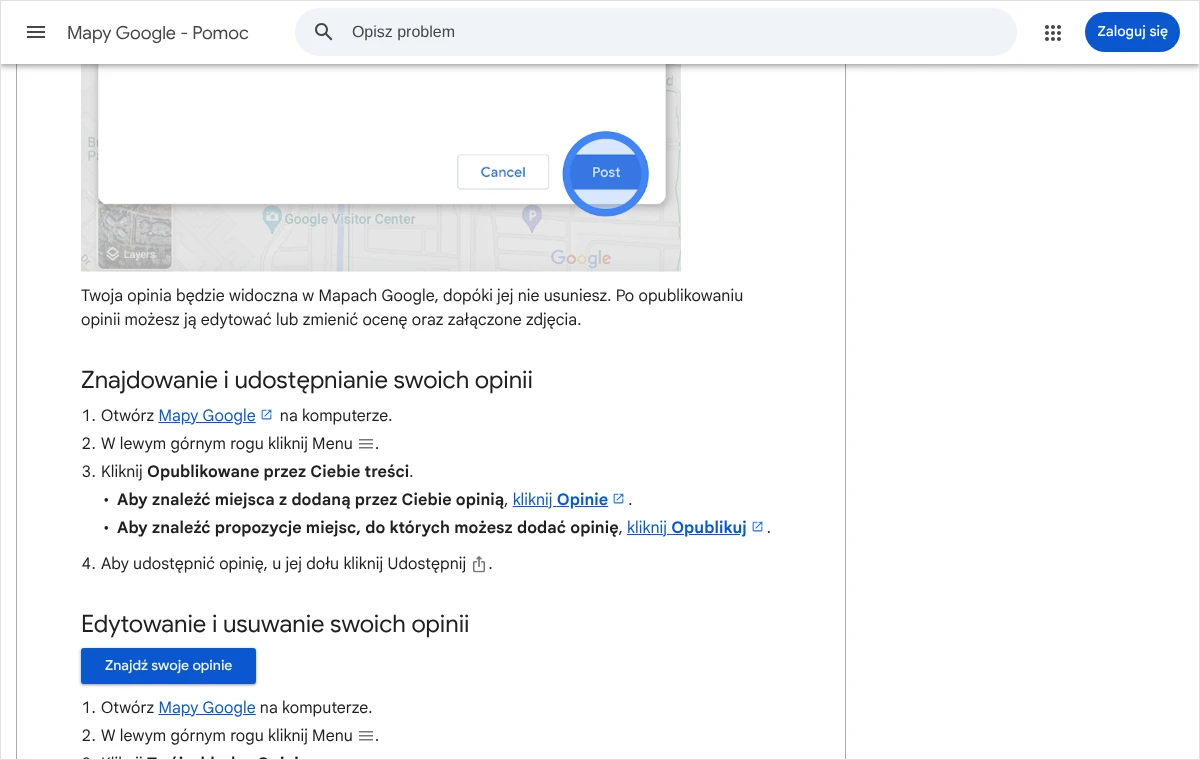The width and height of the screenshot is (1200, 760).
Task: Click the Mapy Google - Pomoc title
Action: click(157, 33)
